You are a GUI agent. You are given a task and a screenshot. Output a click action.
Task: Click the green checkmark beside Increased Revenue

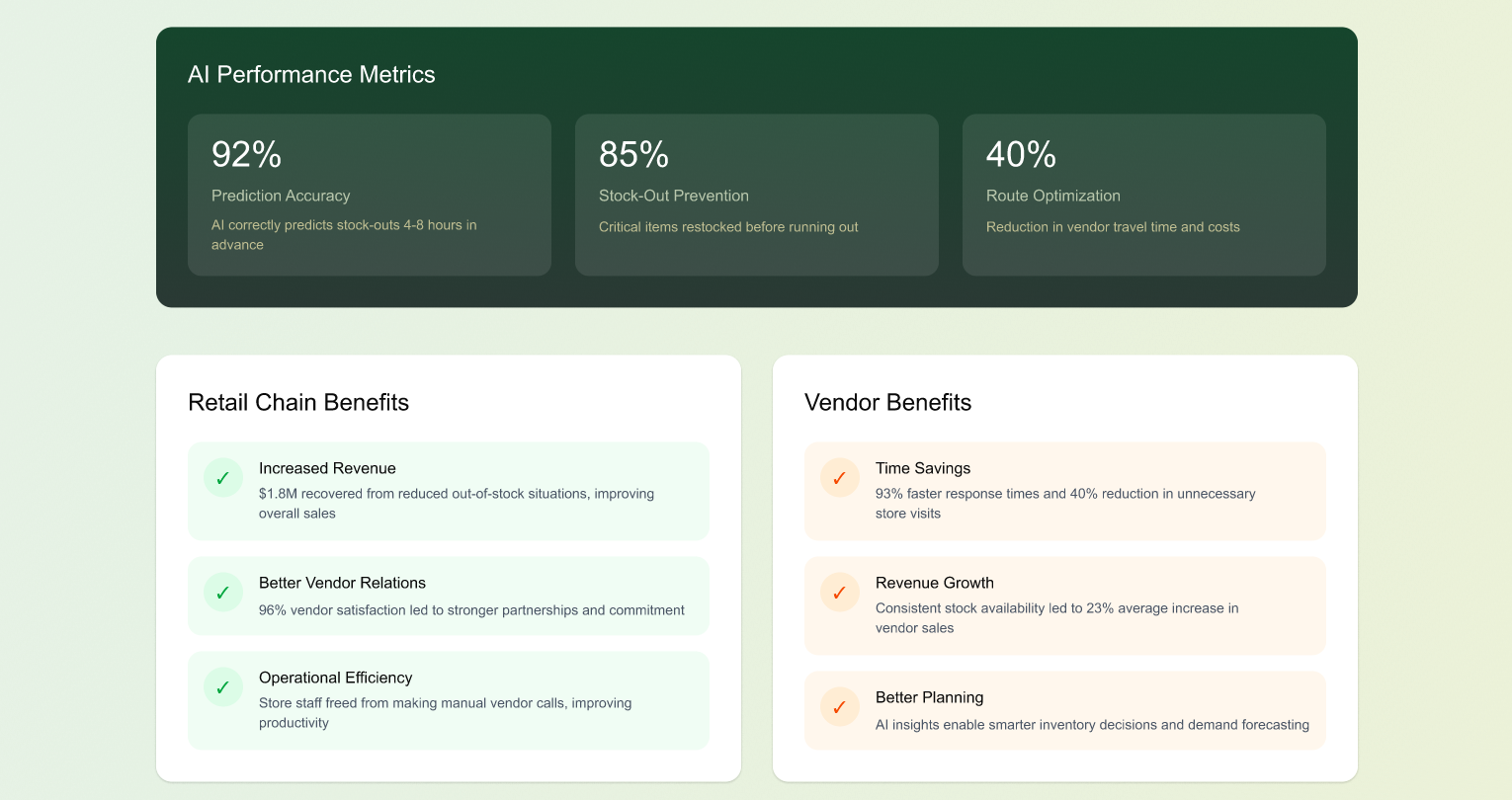223,478
